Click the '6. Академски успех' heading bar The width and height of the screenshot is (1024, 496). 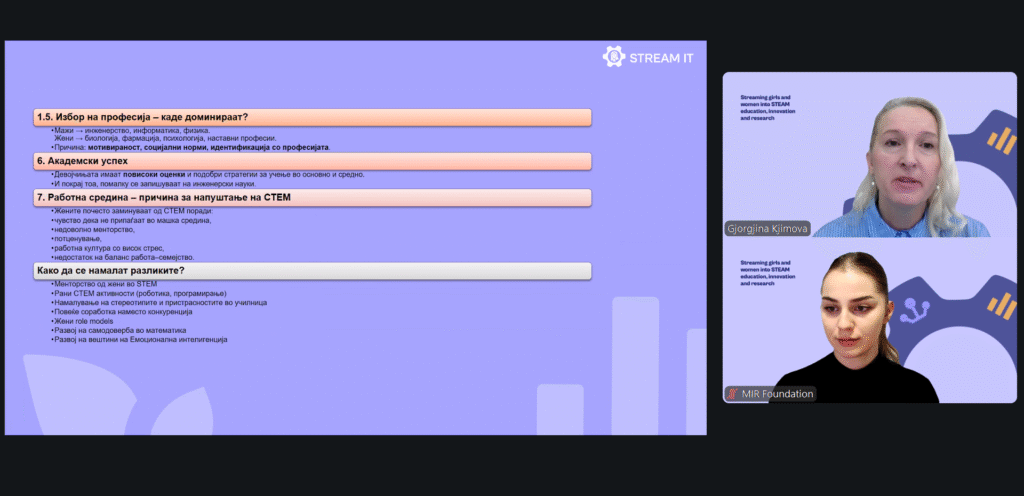pyautogui.click(x=312, y=160)
